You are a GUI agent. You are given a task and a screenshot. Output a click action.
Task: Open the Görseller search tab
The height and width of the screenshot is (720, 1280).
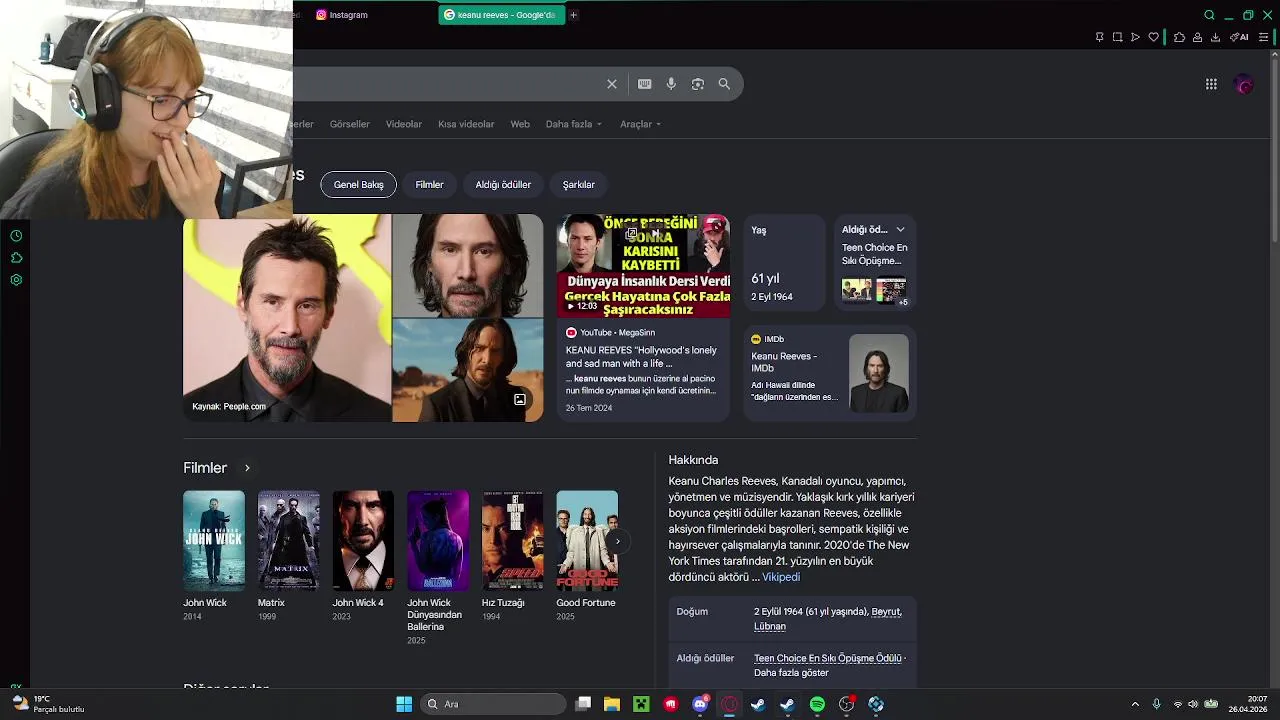[350, 124]
